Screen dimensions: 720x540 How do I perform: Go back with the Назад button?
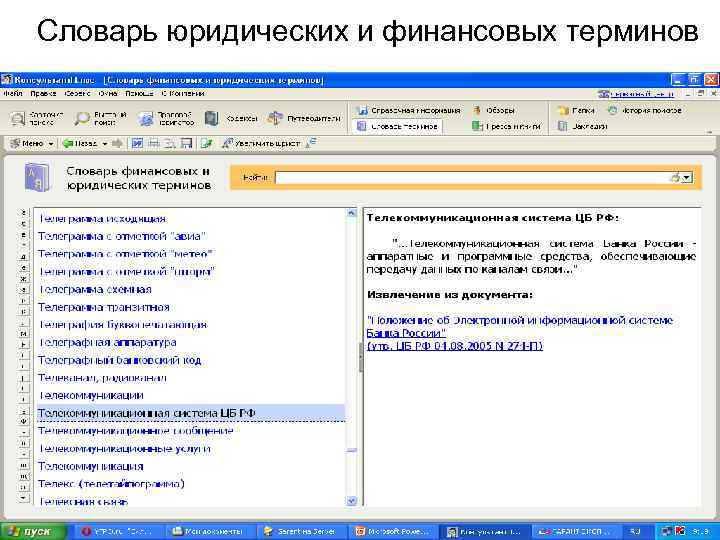tap(80, 144)
